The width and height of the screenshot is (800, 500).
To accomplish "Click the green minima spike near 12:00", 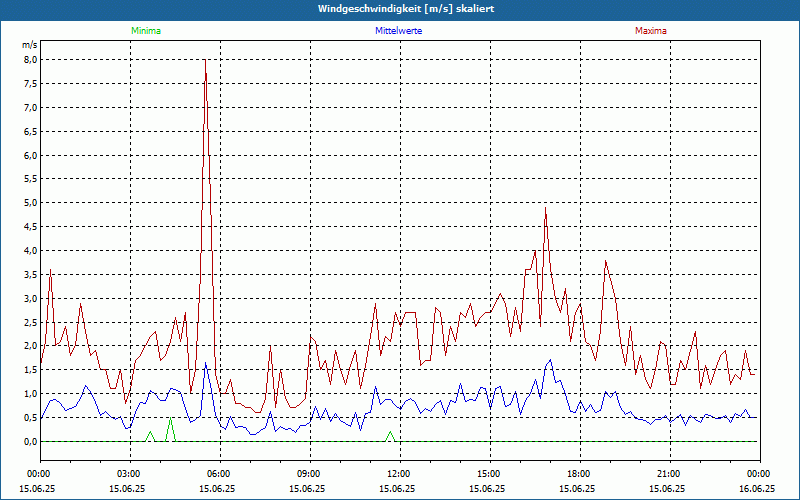I will pos(390,433).
